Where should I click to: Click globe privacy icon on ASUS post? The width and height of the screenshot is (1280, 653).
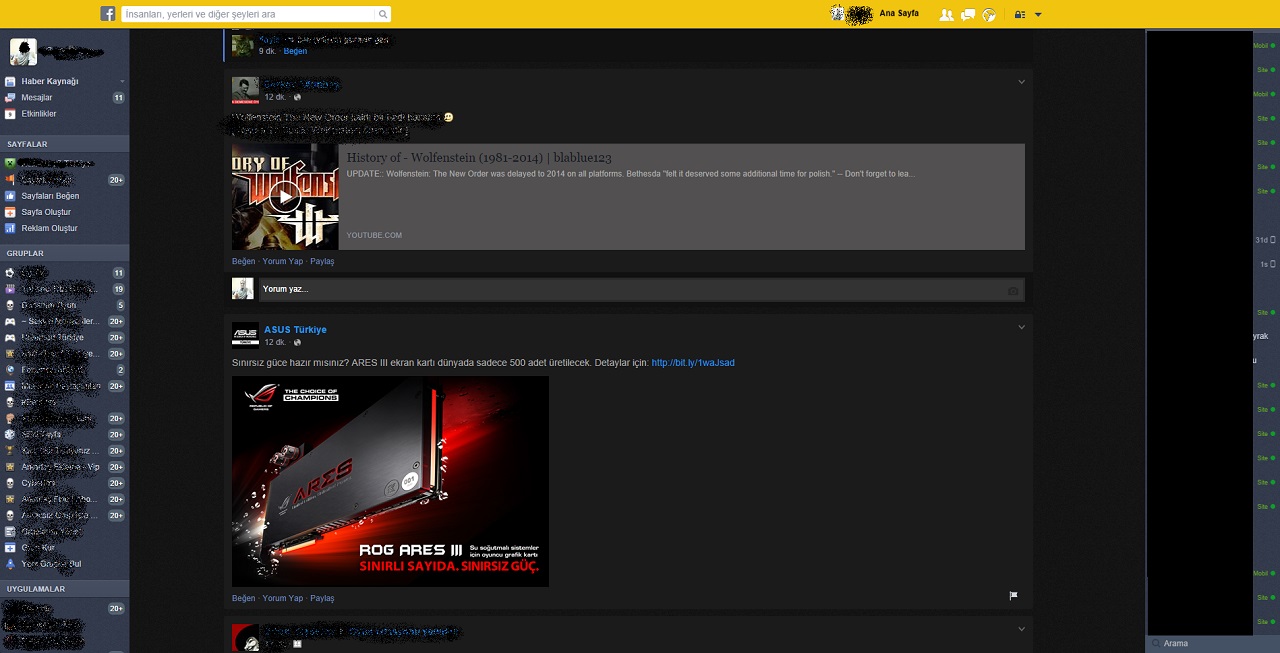tap(297, 343)
